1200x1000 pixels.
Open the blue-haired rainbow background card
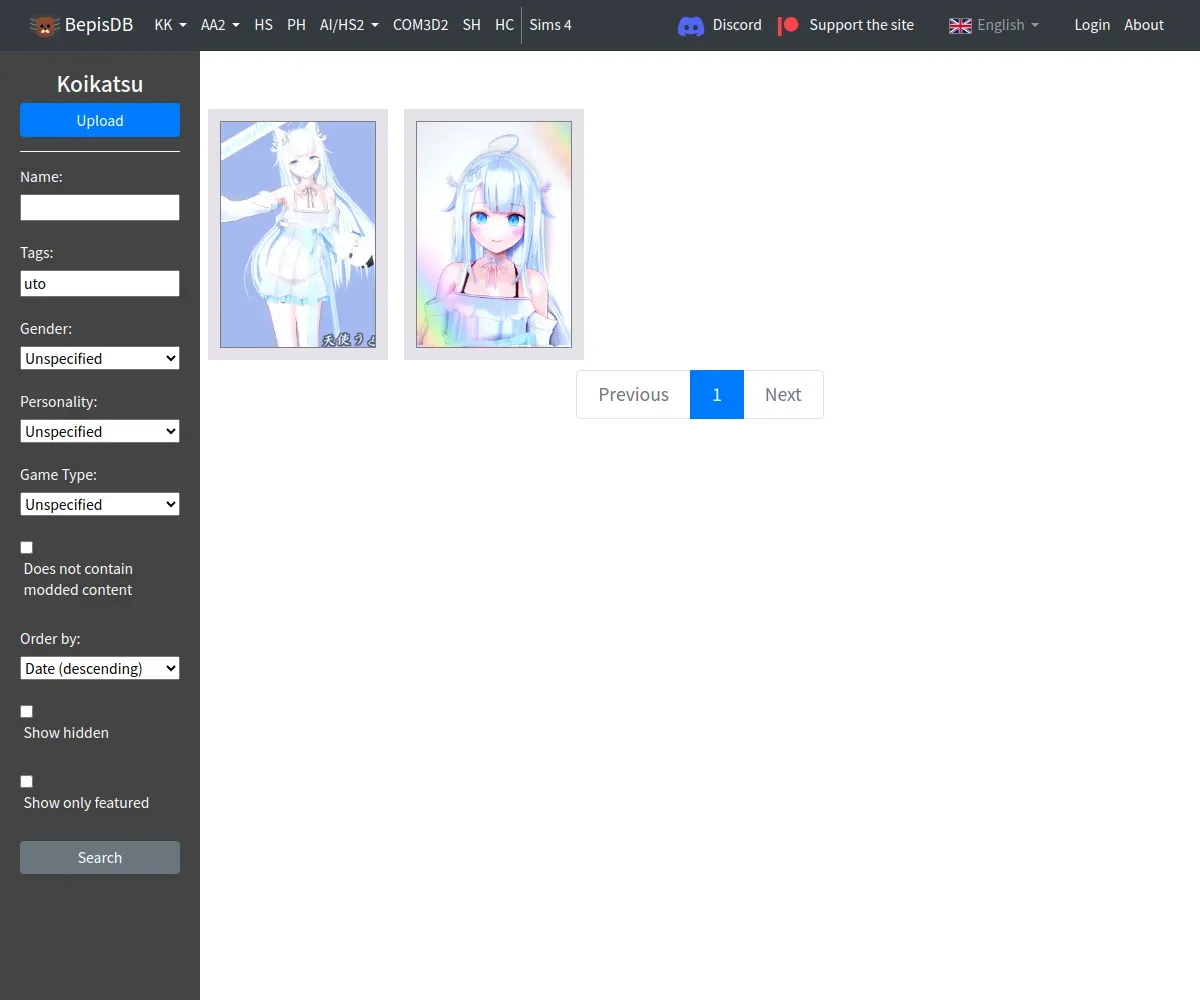494,234
